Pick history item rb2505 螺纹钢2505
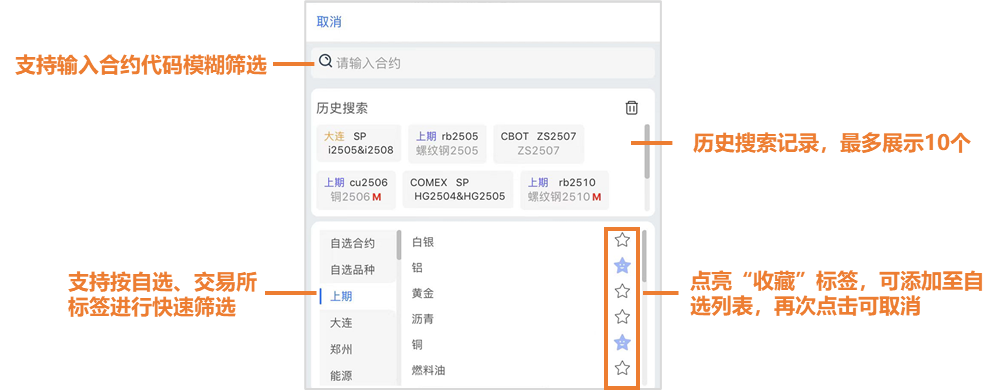The width and height of the screenshot is (1004, 390). point(447,143)
